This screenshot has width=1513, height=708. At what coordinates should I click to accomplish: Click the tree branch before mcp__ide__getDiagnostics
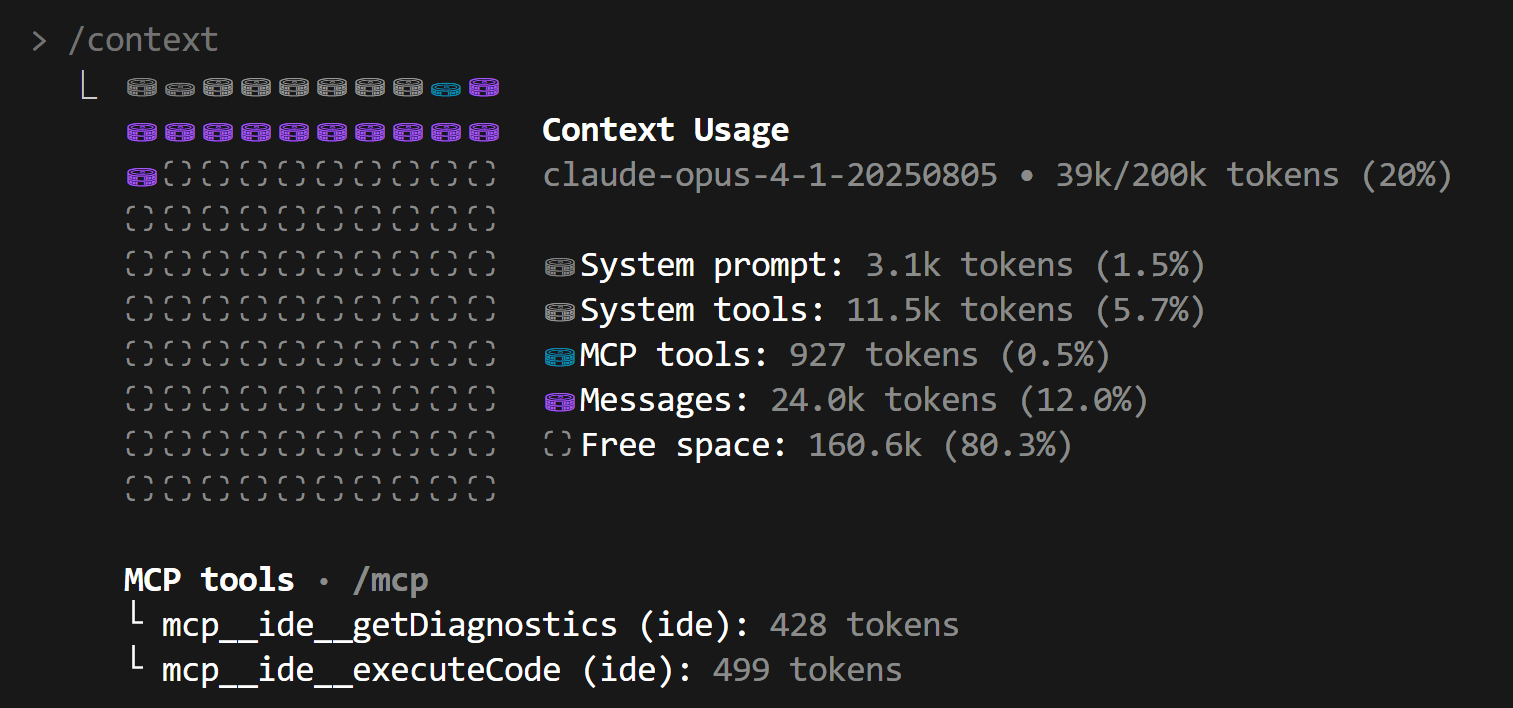(x=137, y=623)
